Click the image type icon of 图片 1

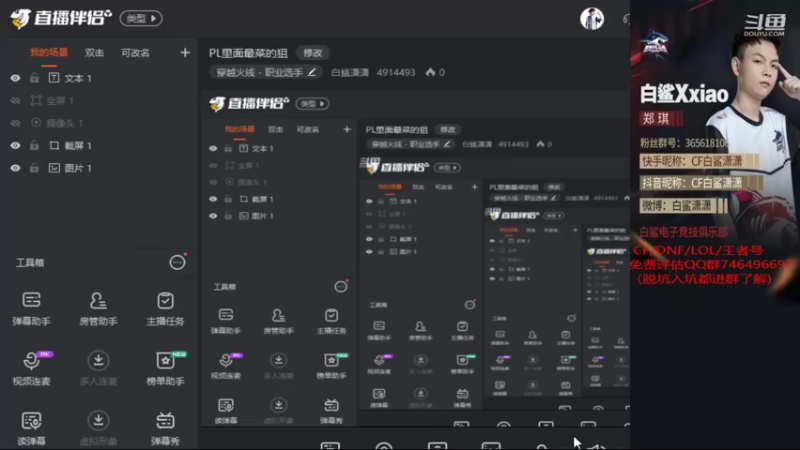click(54, 168)
